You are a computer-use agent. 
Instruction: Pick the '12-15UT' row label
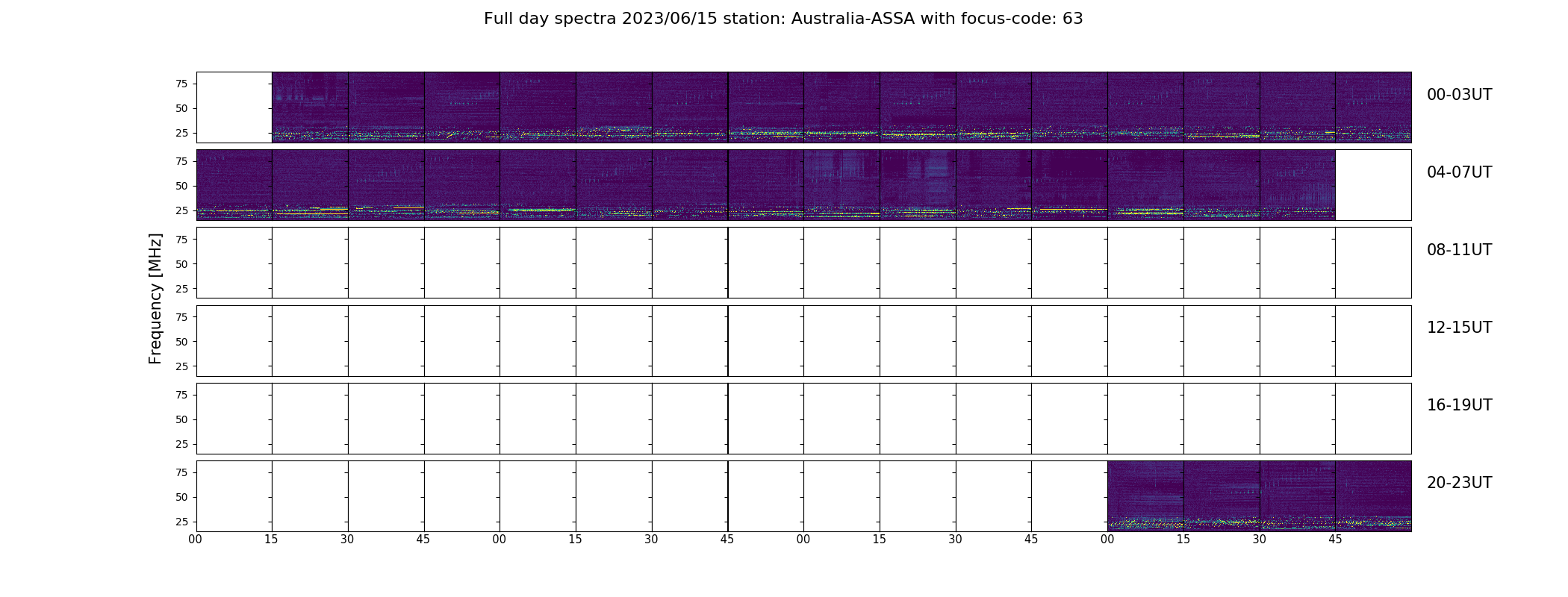(1459, 328)
